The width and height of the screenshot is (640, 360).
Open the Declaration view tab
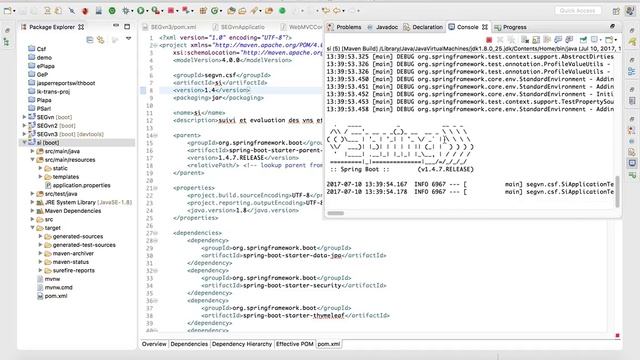(x=423, y=27)
